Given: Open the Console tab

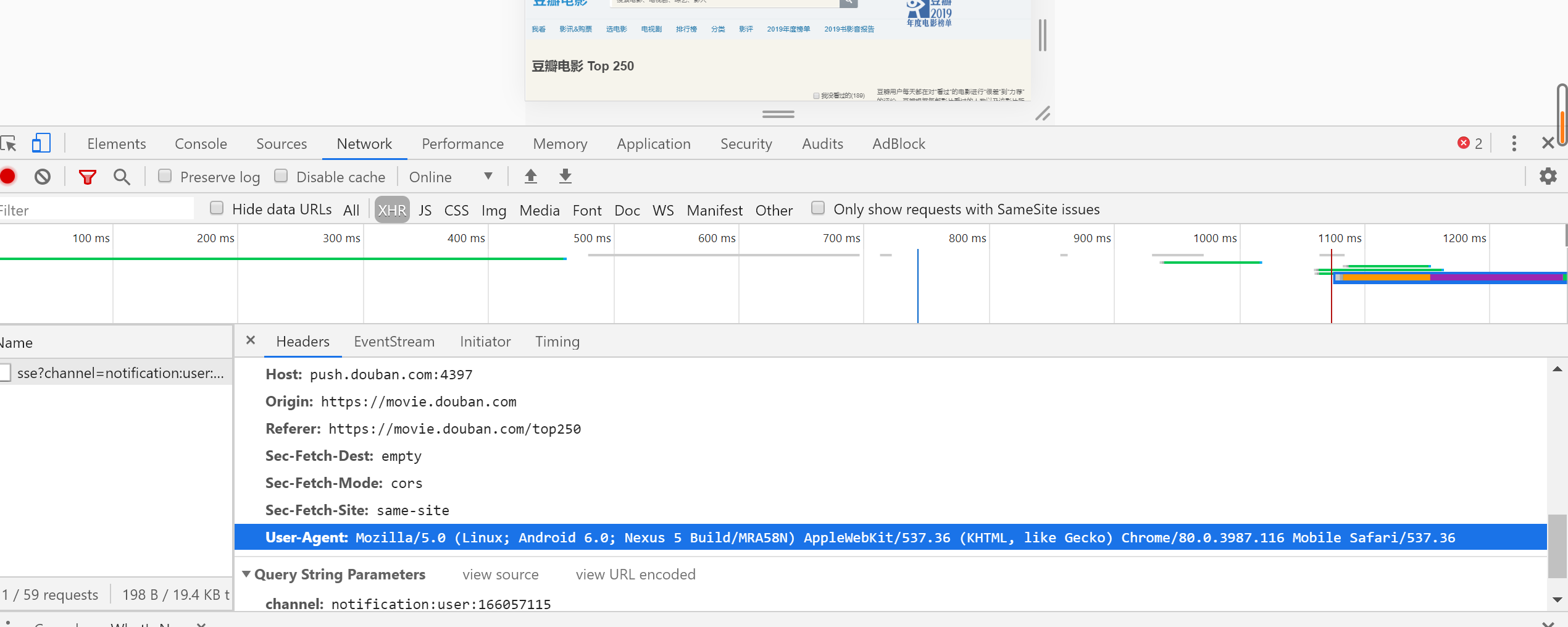Looking at the screenshot, I should tap(201, 144).
